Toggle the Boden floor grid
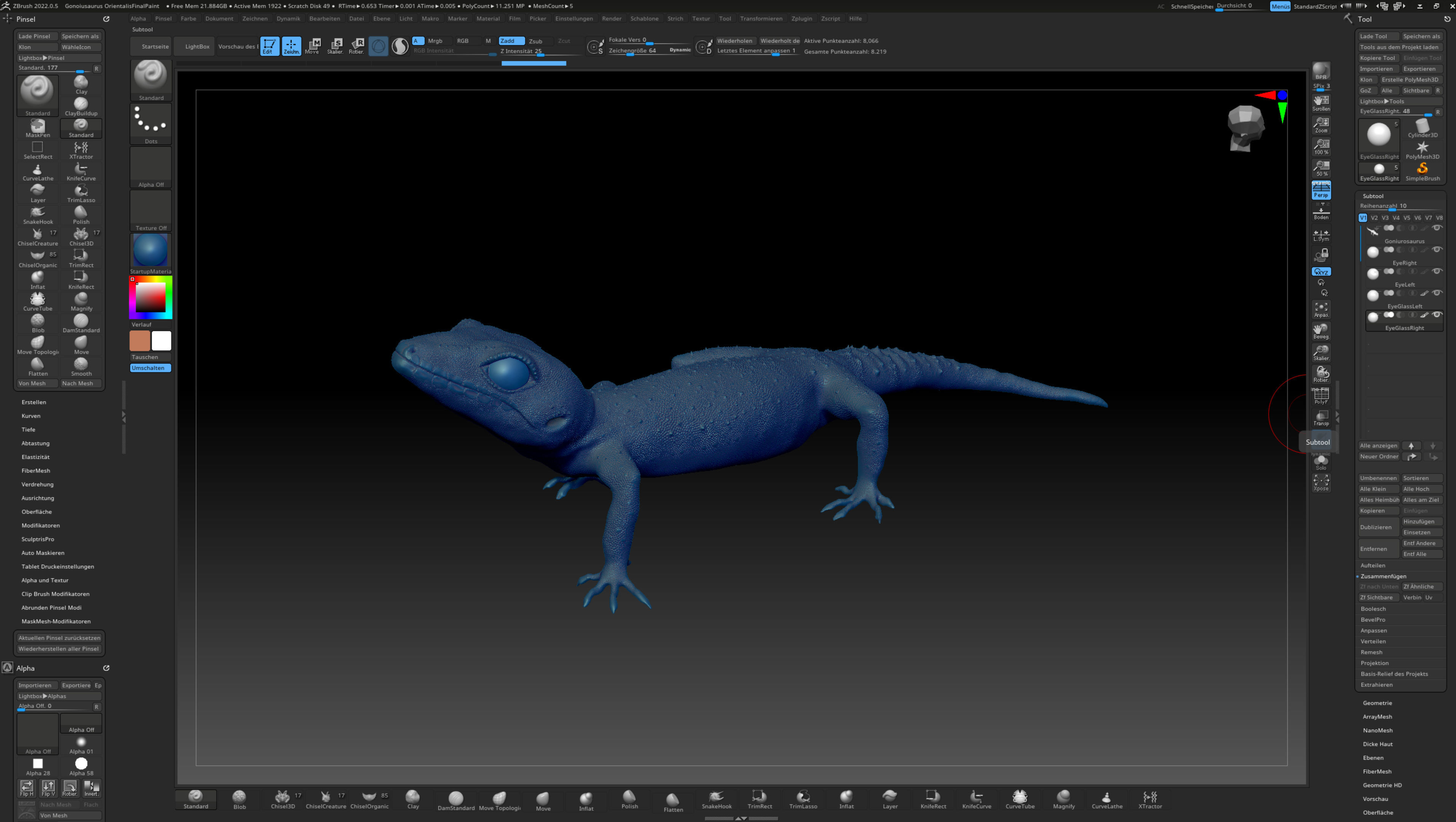This screenshot has width=1456, height=822. pyautogui.click(x=1321, y=212)
